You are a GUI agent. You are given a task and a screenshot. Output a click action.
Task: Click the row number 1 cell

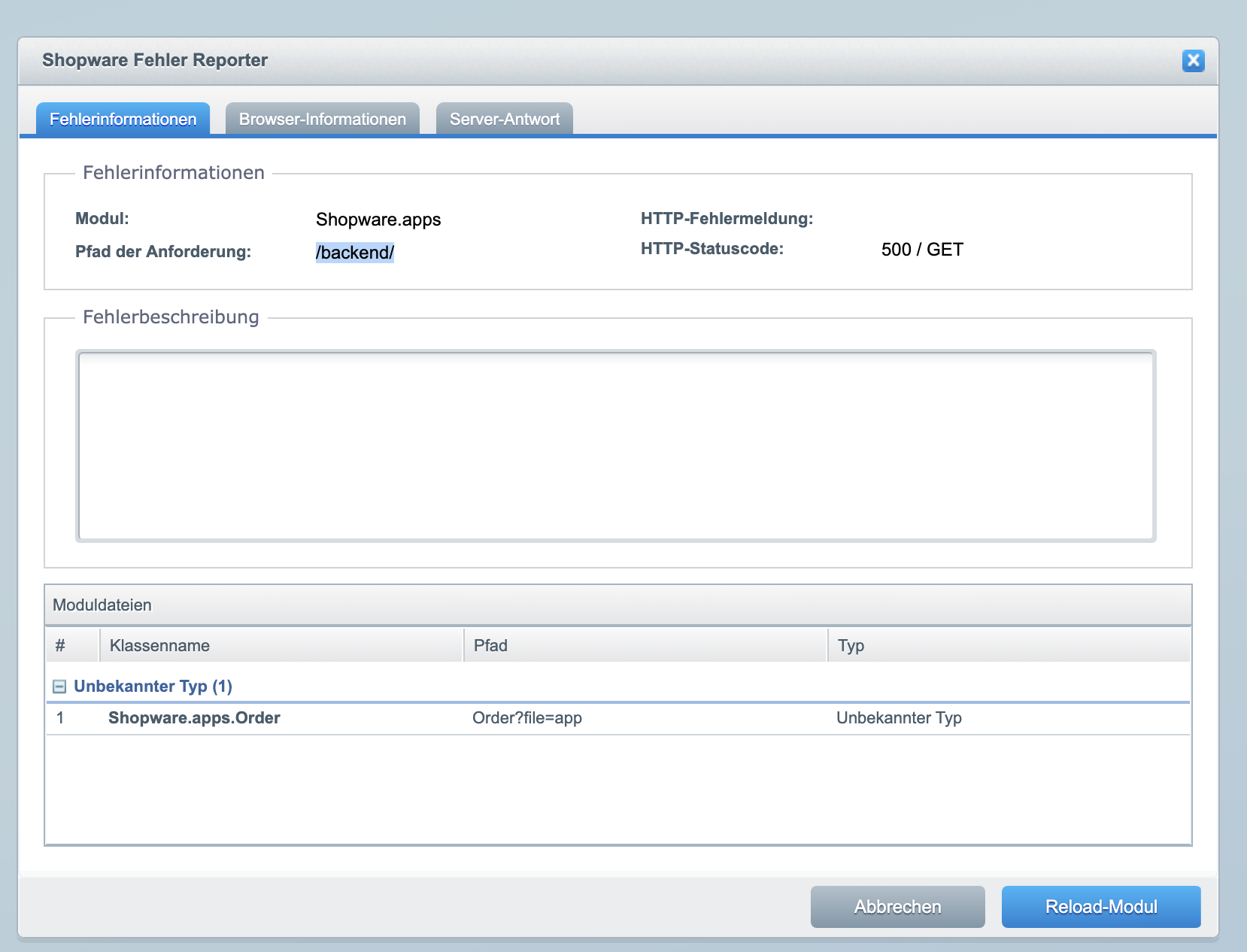[x=60, y=718]
